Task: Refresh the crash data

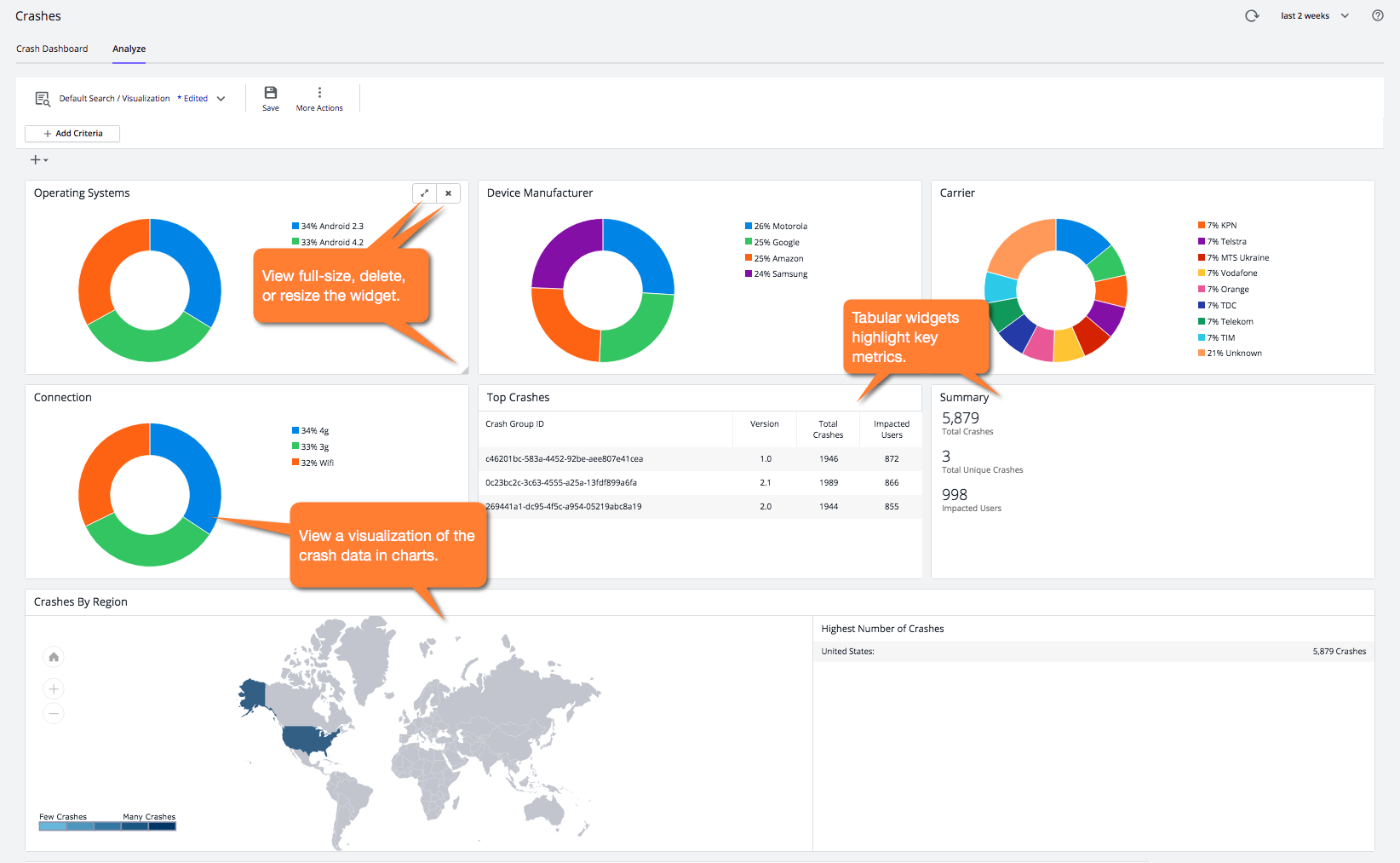Action: [x=1251, y=15]
